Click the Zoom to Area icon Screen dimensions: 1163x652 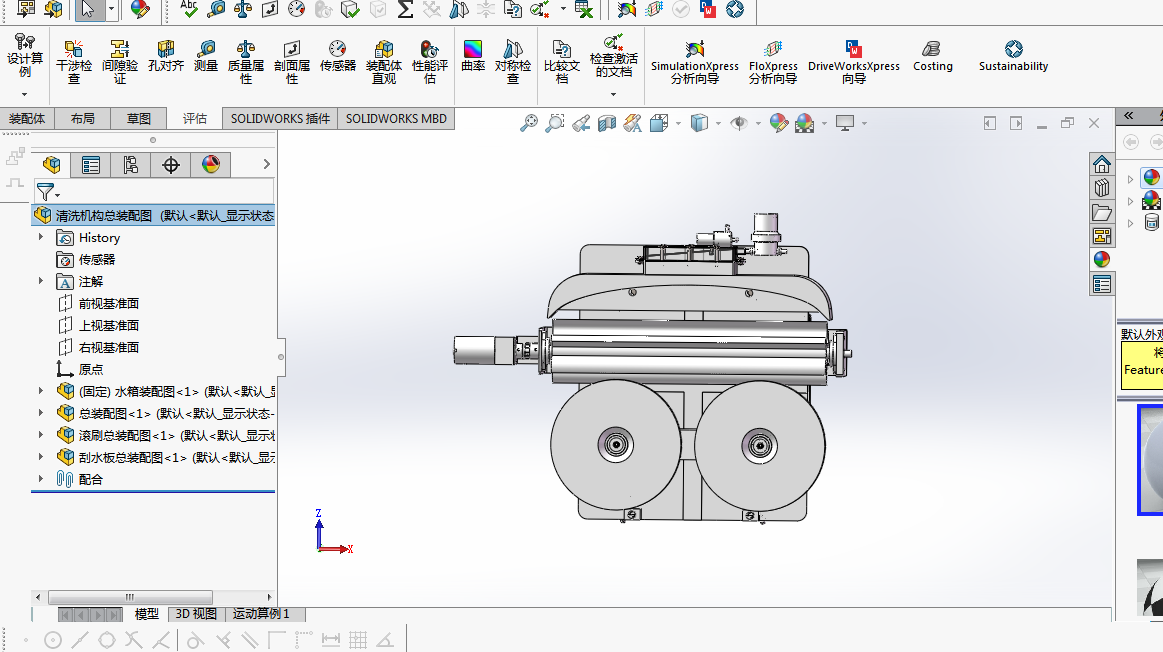pos(555,123)
